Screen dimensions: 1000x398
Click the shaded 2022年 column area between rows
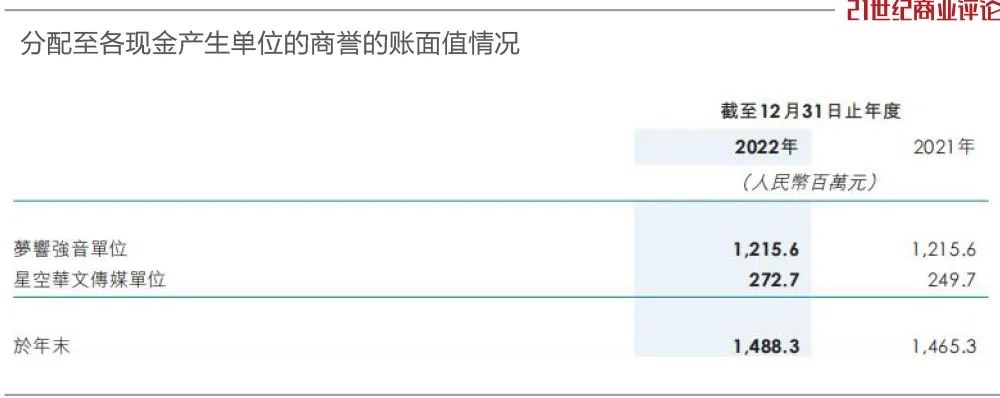coord(722,318)
